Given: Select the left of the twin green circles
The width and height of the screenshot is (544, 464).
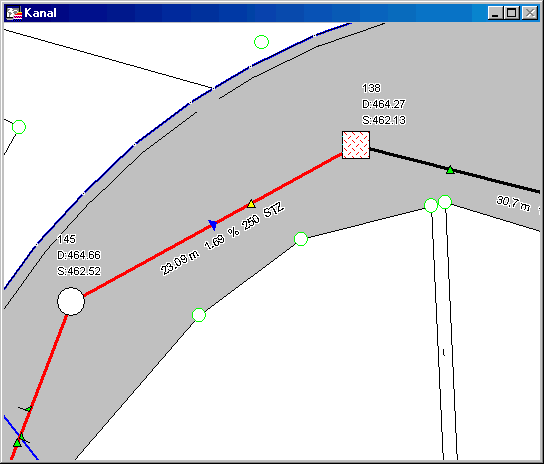Looking at the screenshot, I should pos(431,205).
